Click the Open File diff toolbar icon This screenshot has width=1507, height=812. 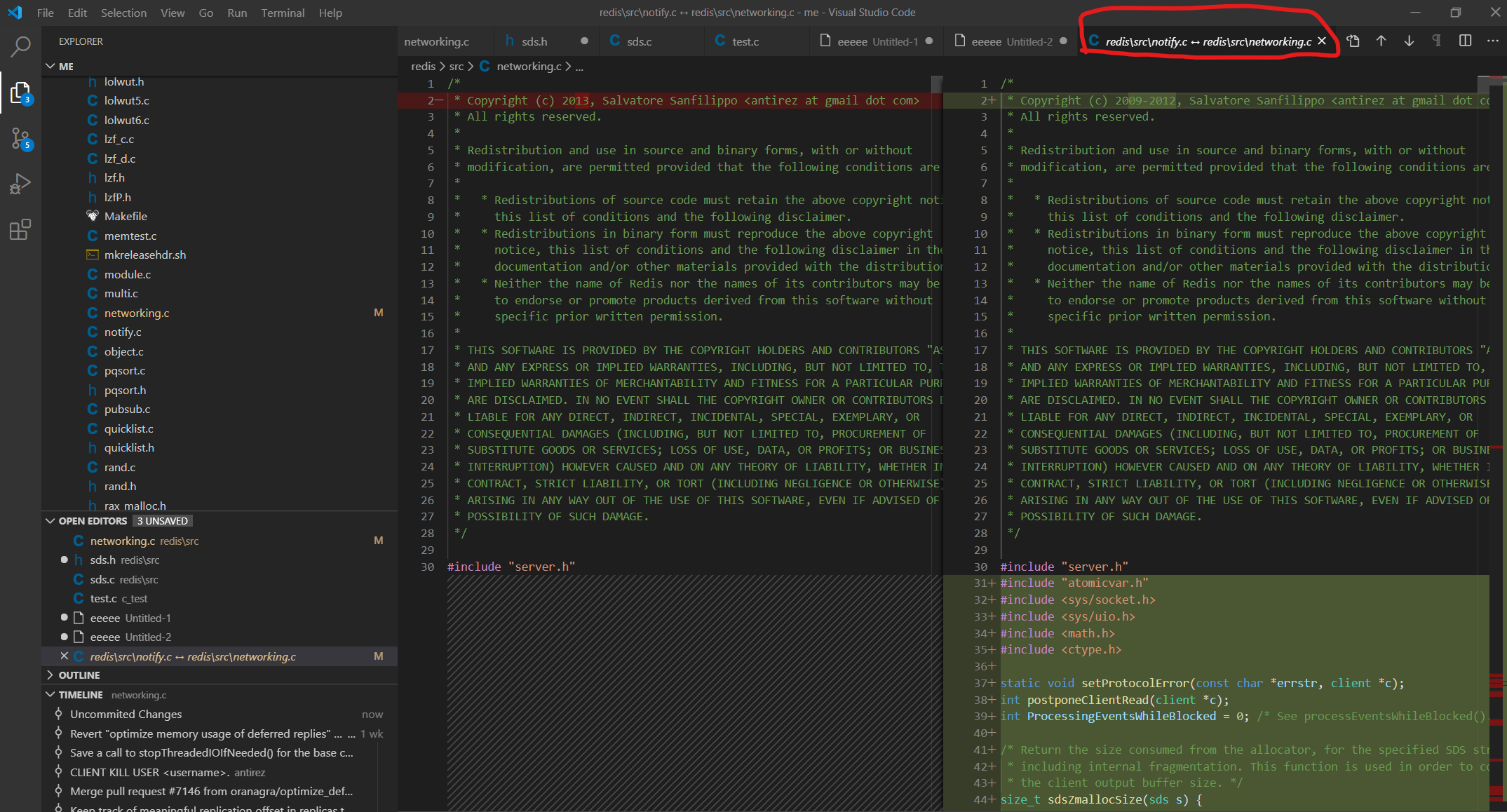(x=1353, y=41)
